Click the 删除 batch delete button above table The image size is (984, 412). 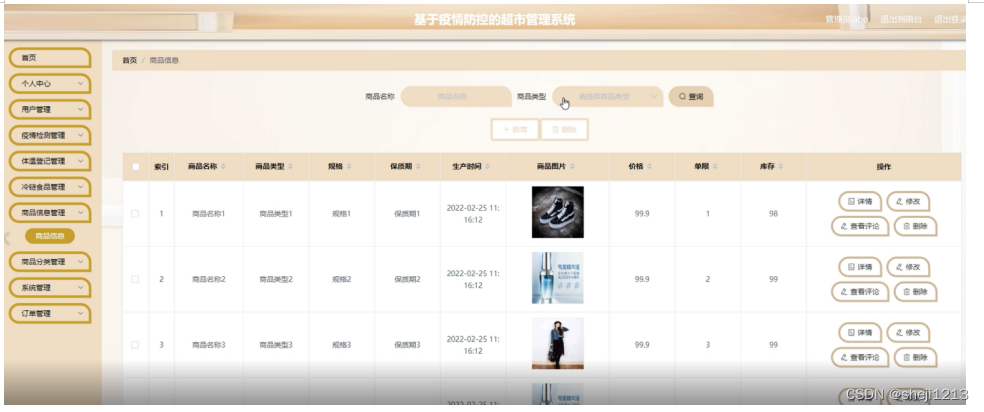tap(564, 130)
